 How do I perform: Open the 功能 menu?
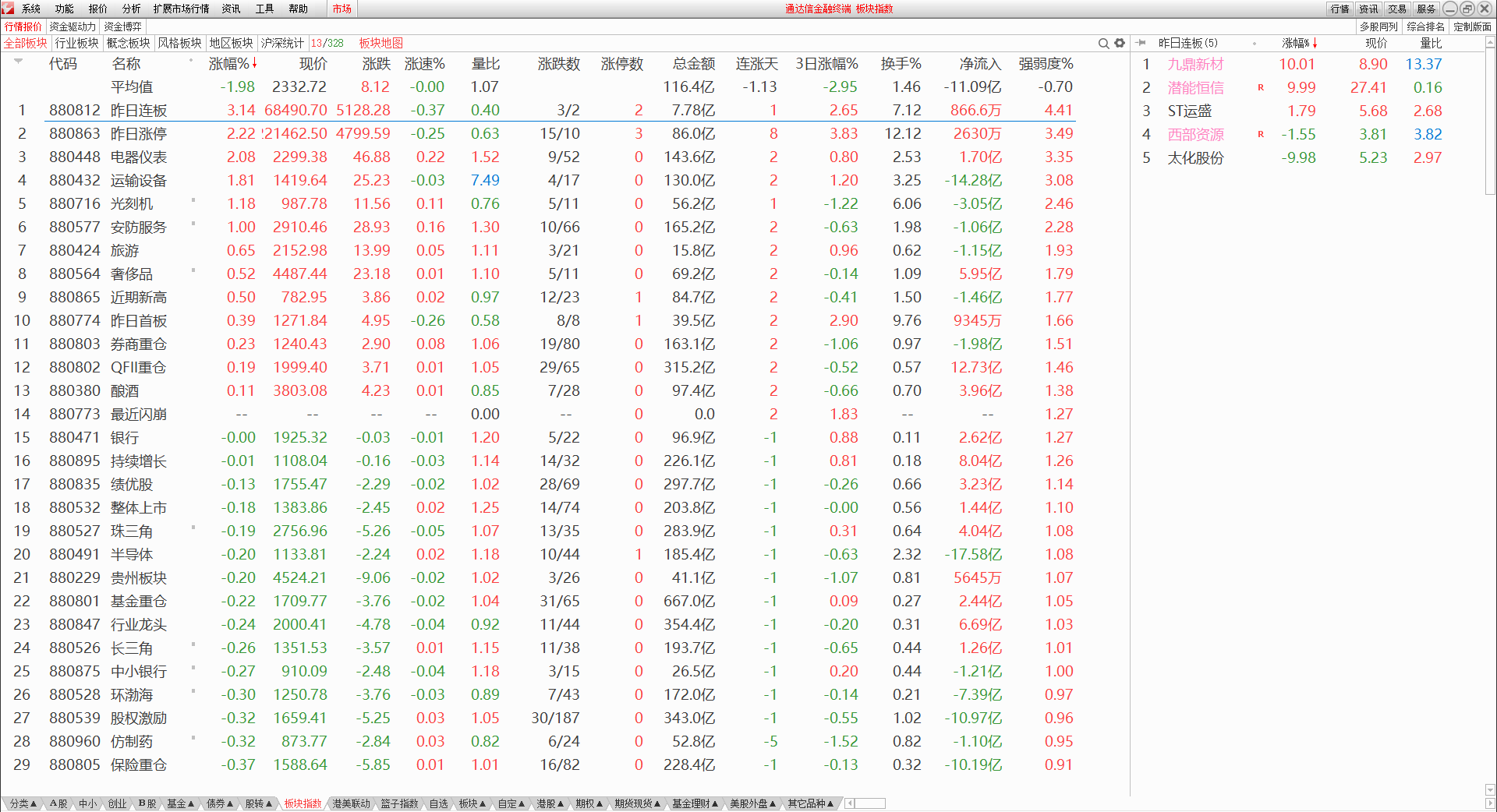[x=65, y=9]
